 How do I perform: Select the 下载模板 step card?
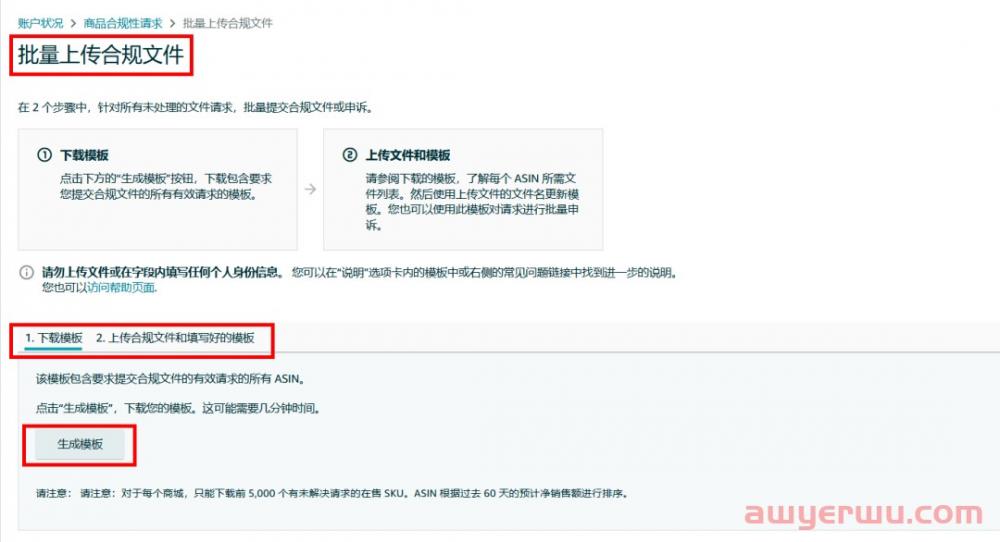pyautogui.click(x=158, y=189)
